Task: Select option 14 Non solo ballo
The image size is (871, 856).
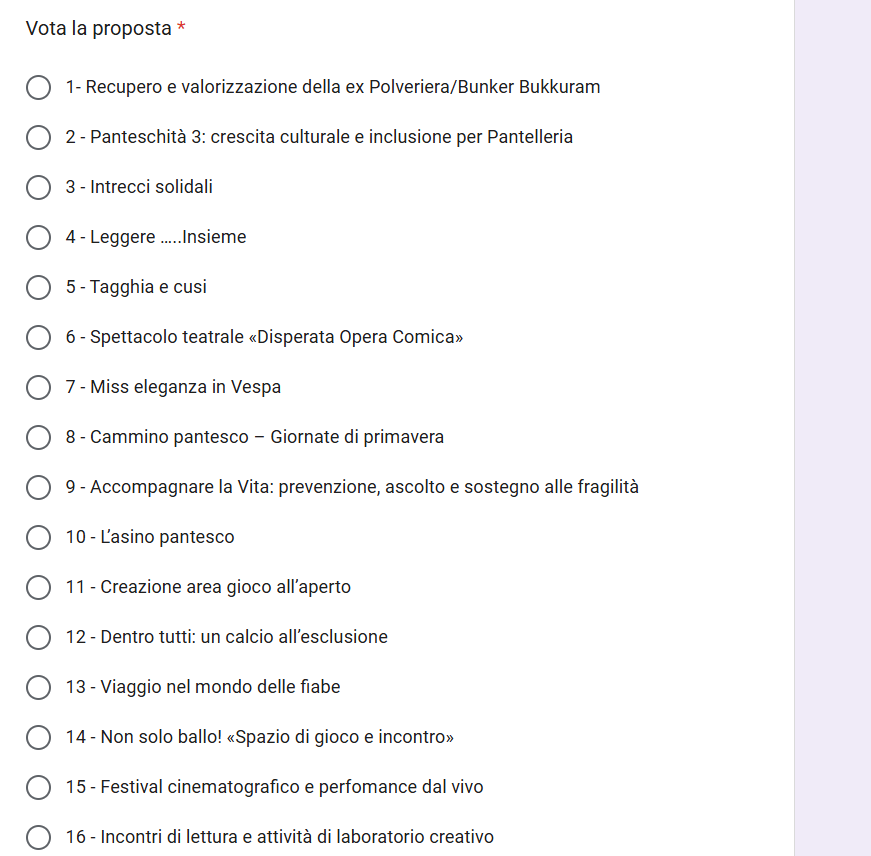Action: [x=38, y=737]
